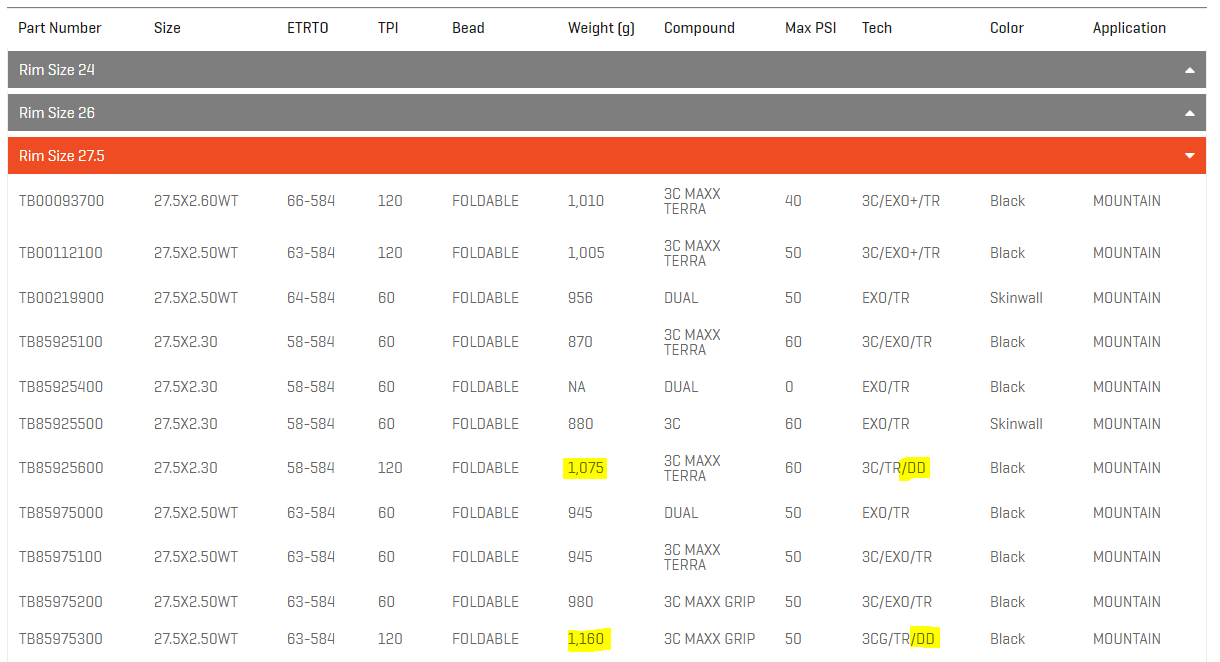The width and height of the screenshot is (1220, 662).
Task: Select part number TB85925600
Action: coord(61,468)
